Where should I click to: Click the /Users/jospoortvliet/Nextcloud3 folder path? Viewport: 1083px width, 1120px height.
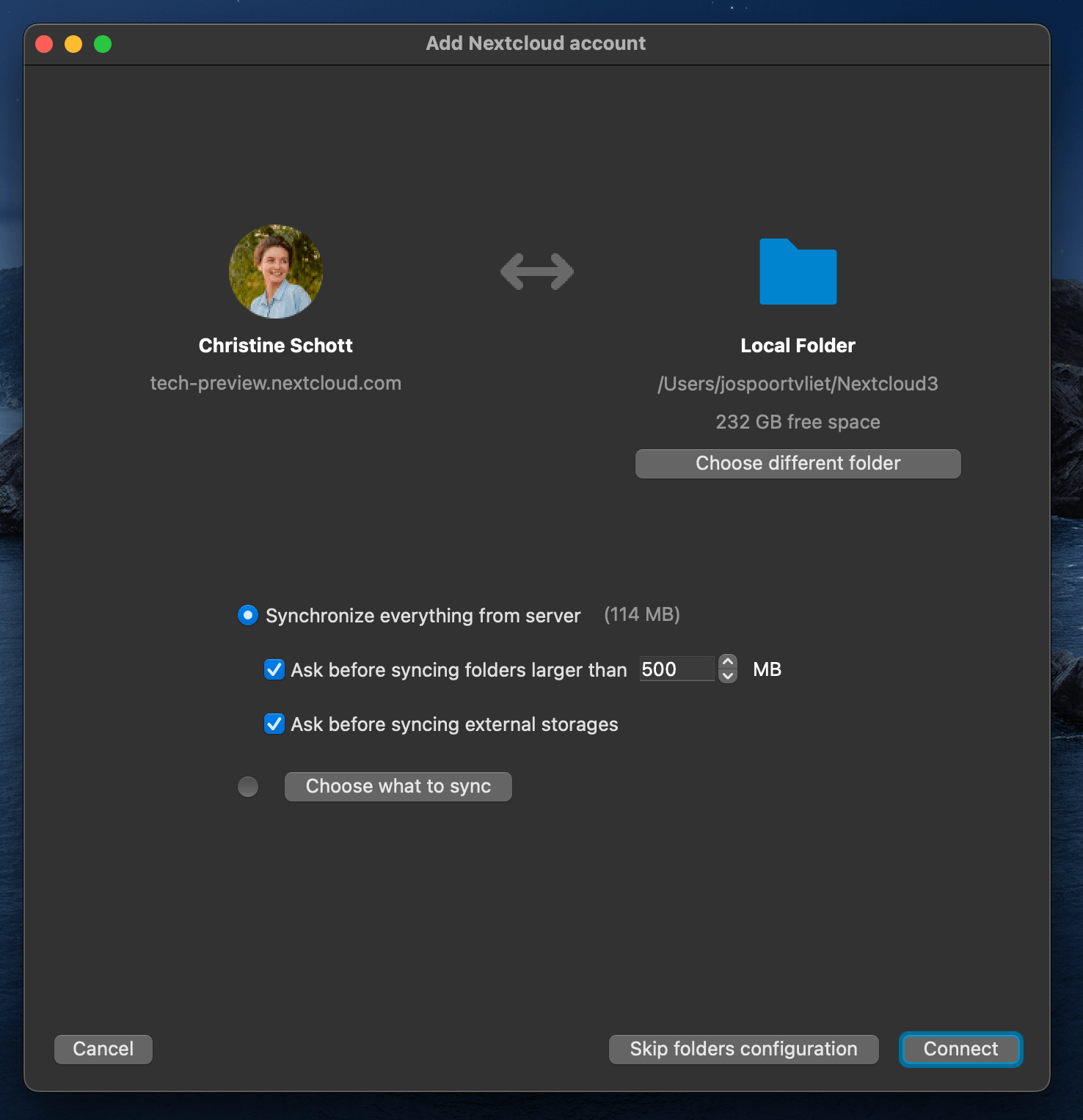coord(798,384)
